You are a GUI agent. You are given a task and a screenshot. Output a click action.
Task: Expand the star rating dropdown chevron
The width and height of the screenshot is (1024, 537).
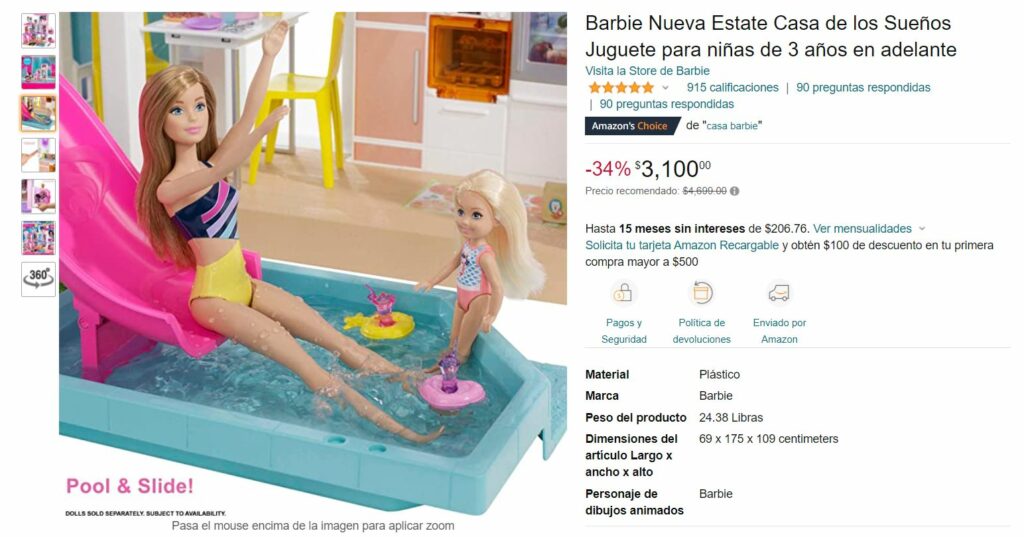(x=665, y=88)
